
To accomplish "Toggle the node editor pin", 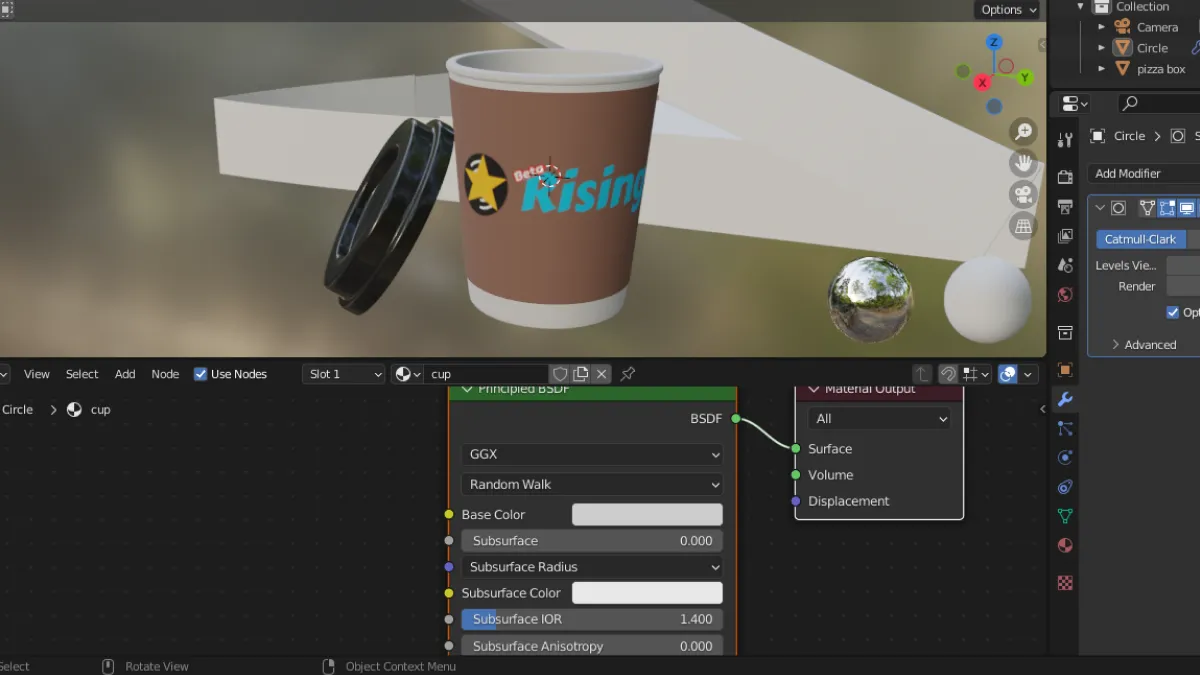I will 628,374.
